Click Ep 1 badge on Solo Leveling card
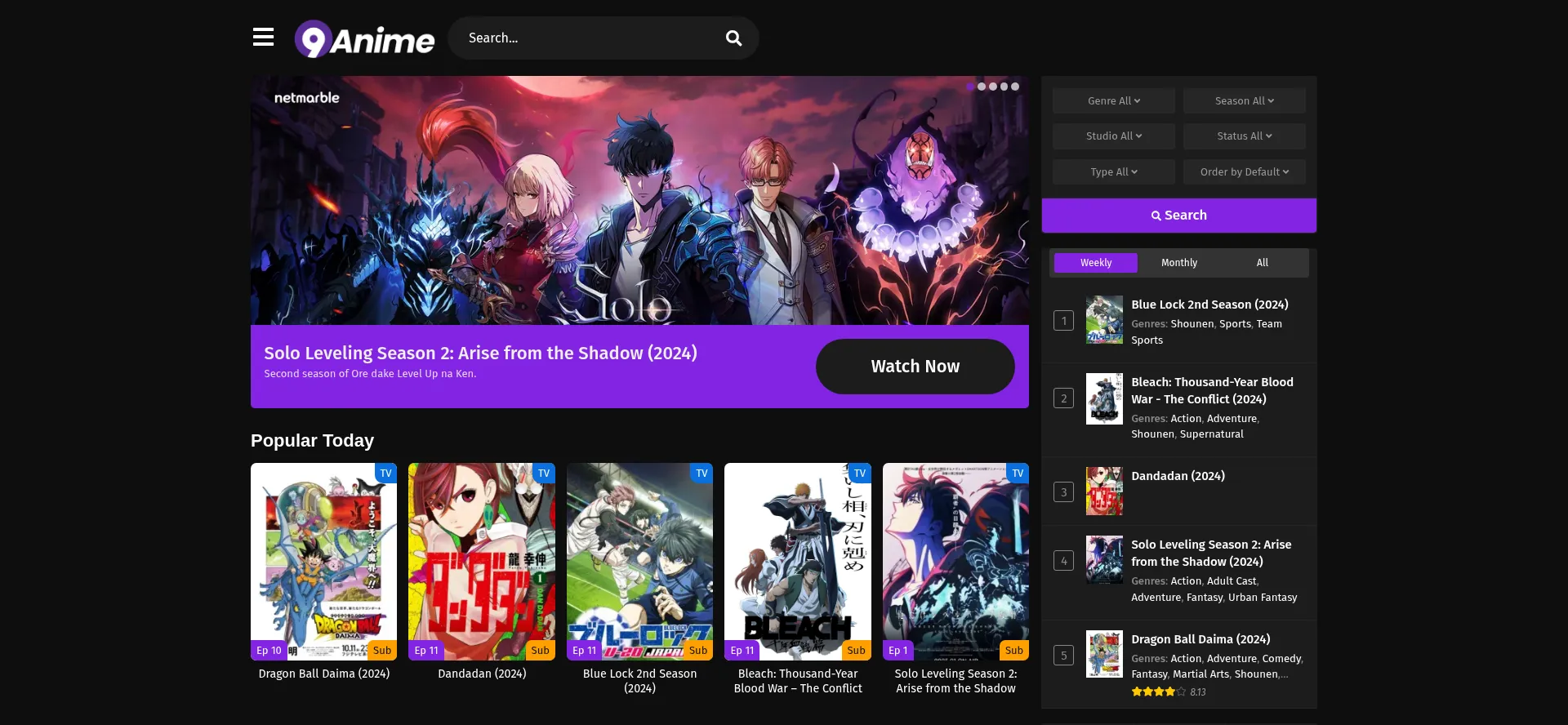The width and height of the screenshot is (1568, 725). coord(898,651)
